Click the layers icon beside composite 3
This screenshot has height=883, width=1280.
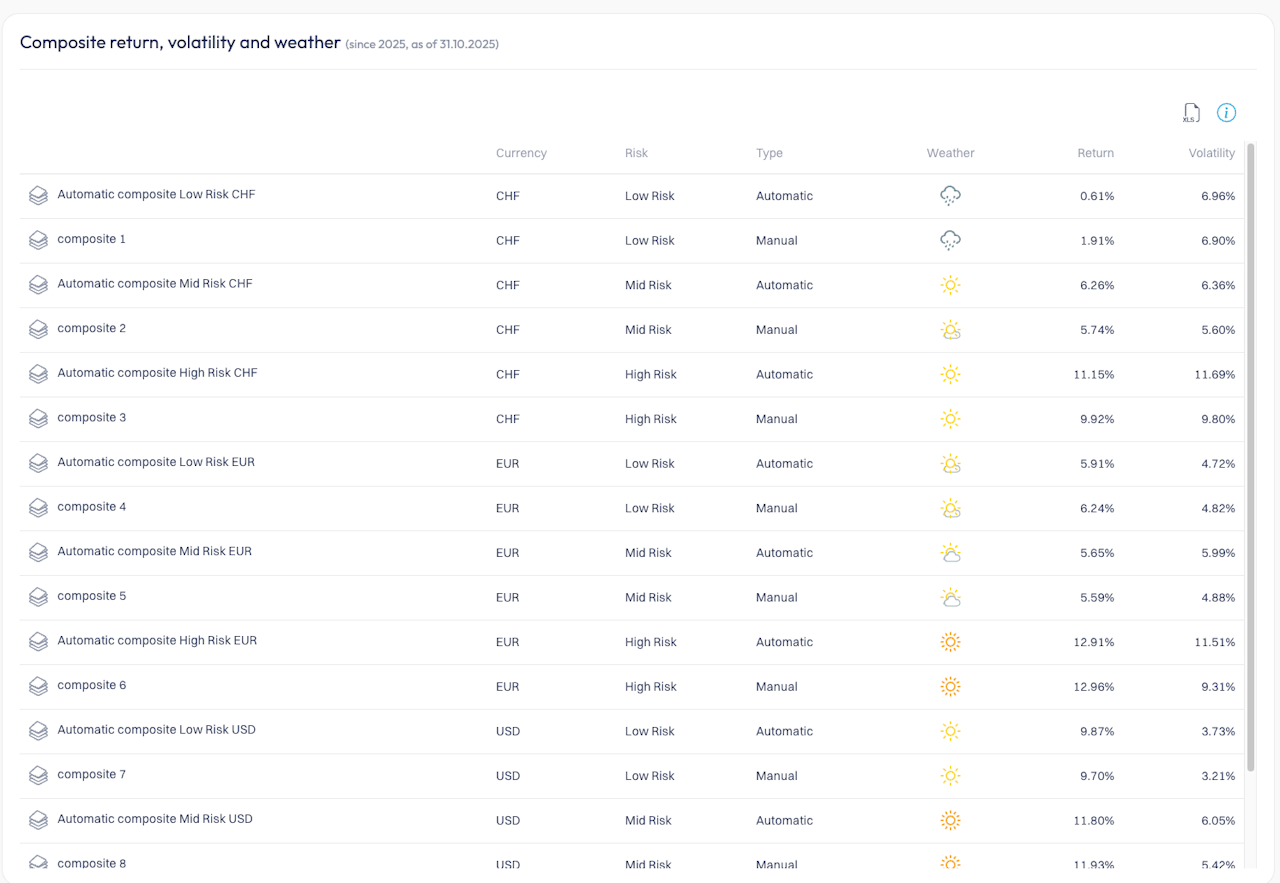click(38, 419)
